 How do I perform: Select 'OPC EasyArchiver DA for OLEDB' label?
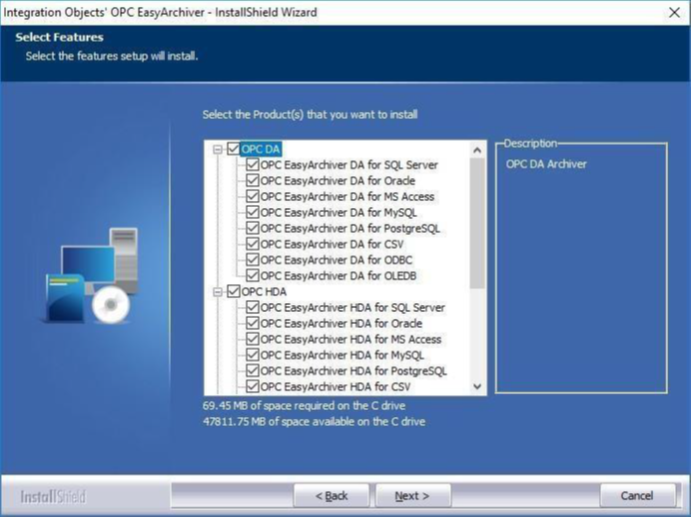tap(338, 276)
